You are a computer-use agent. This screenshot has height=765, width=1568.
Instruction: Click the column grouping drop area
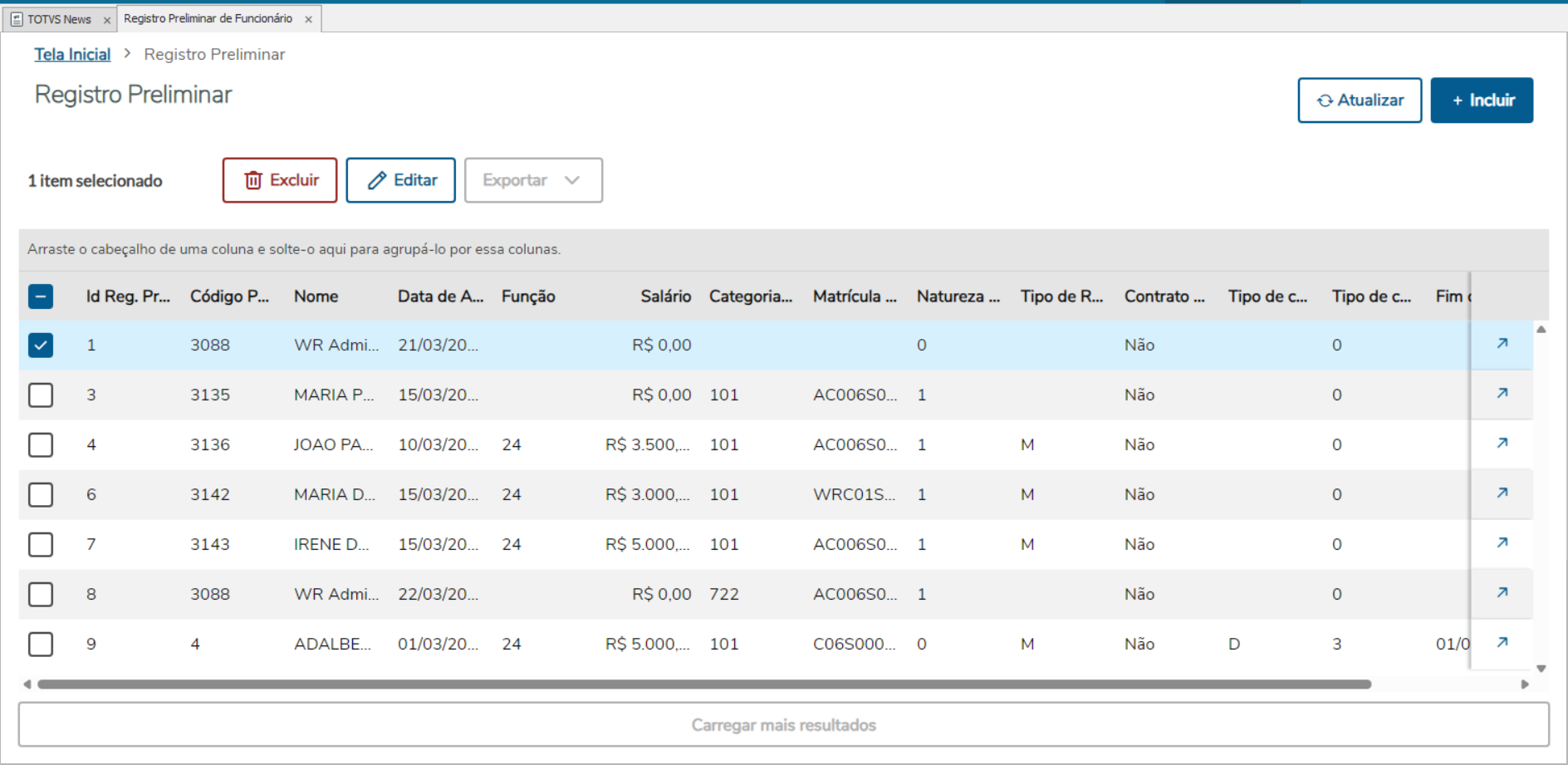784,249
